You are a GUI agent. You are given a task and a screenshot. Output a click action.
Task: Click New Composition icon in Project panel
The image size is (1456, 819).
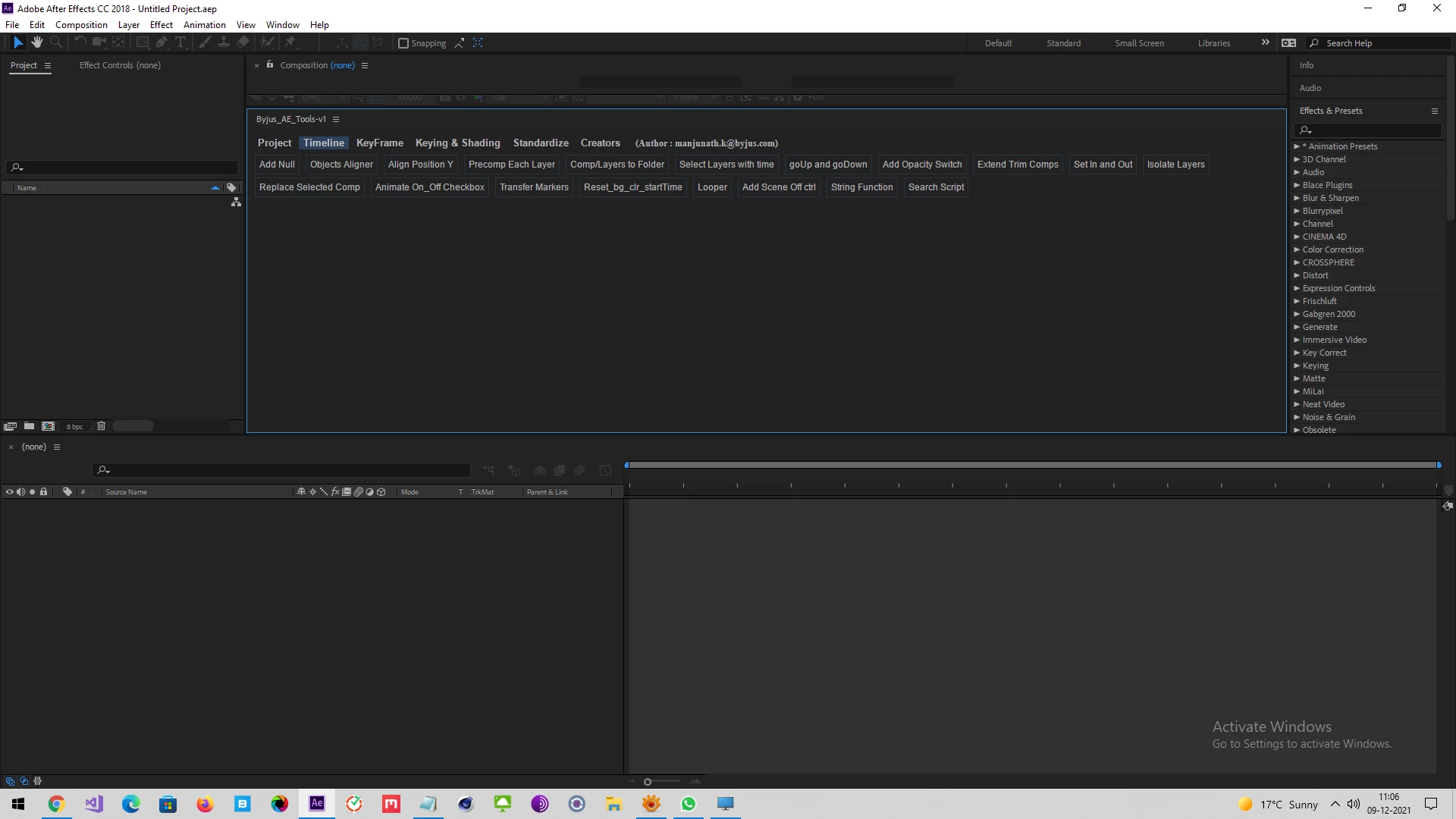(x=48, y=426)
